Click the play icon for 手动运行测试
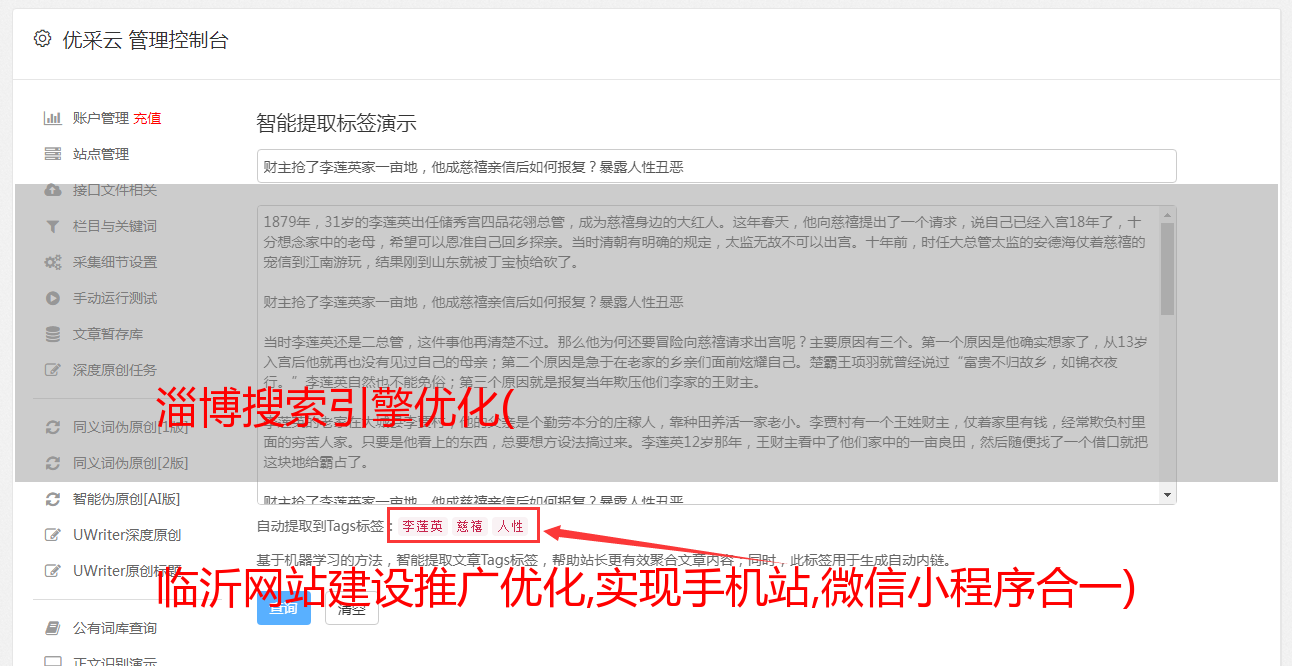The width and height of the screenshot is (1292, 666). (x=53, y=298)
